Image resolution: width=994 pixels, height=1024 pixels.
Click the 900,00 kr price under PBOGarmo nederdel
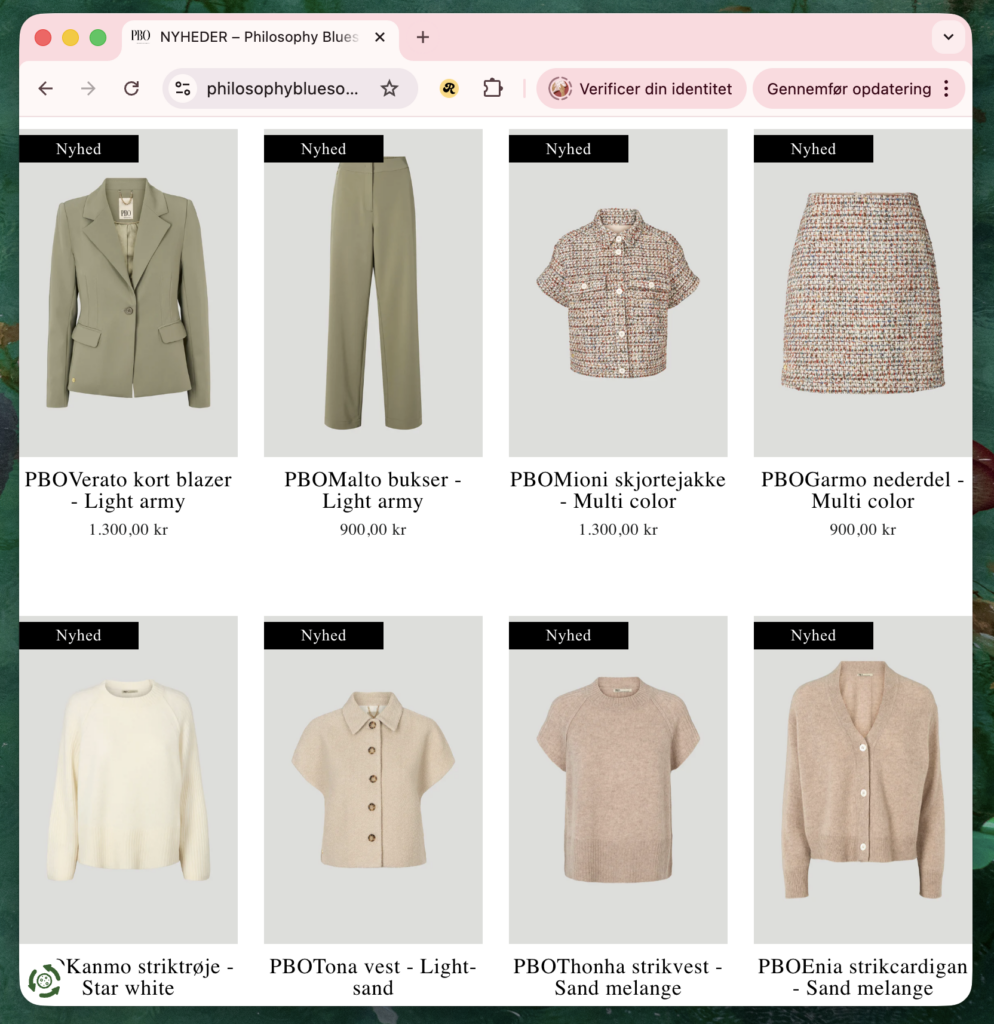(863, 530)
